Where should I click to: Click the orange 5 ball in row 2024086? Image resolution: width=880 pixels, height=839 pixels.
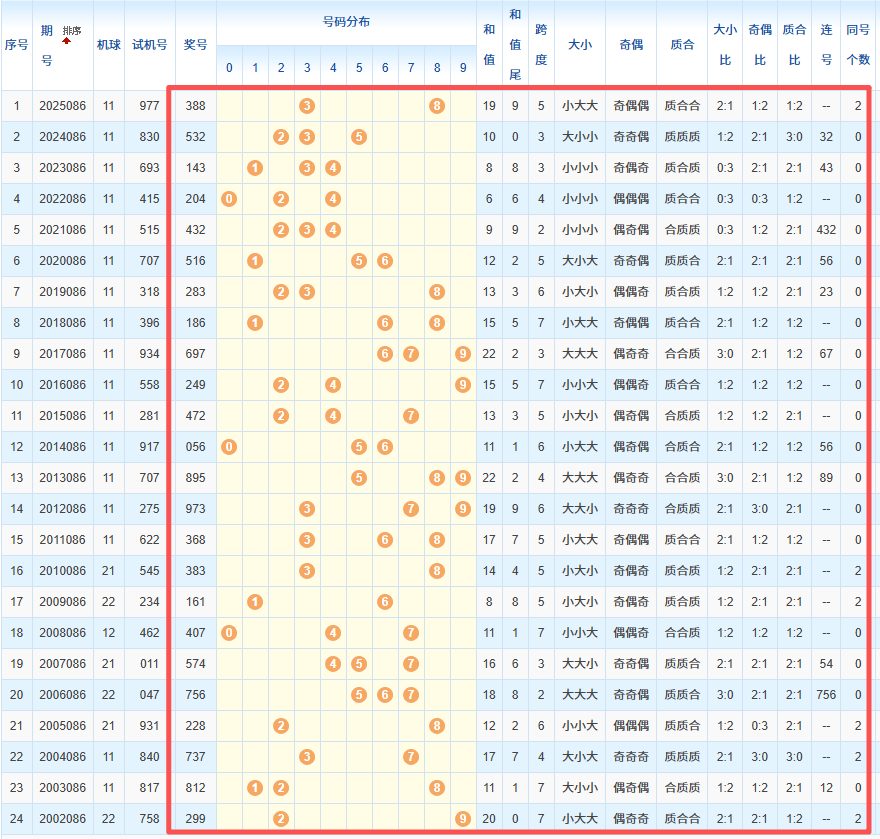[359, 137]
